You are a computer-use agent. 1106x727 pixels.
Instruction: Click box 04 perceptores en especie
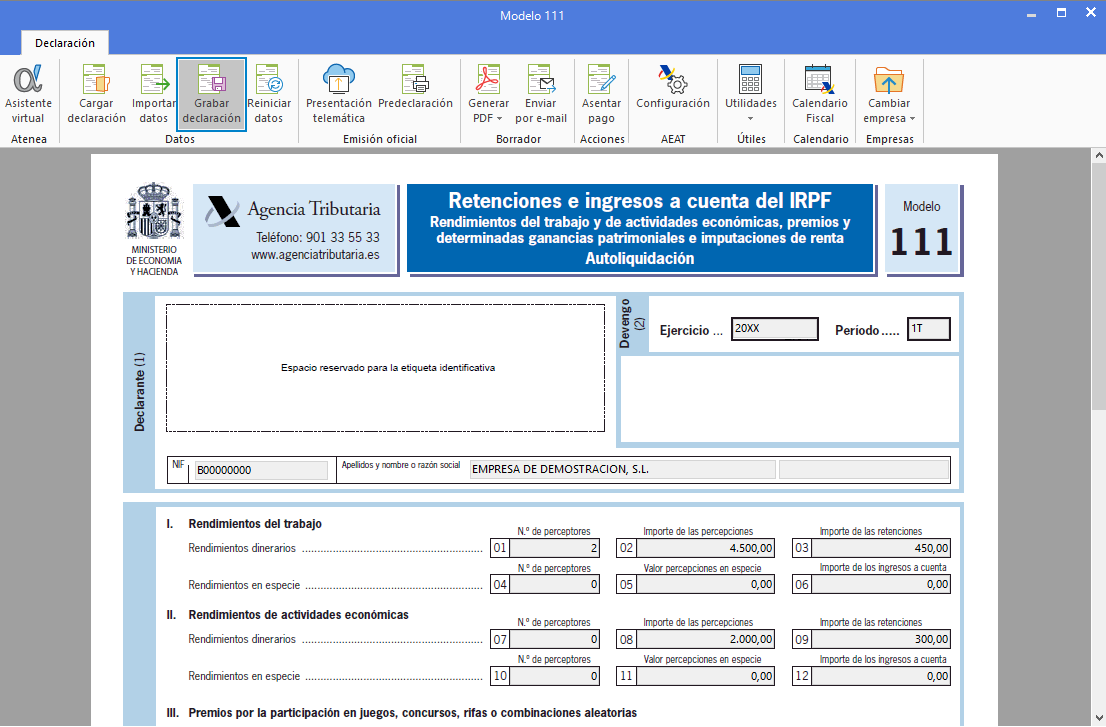point(554,585)
